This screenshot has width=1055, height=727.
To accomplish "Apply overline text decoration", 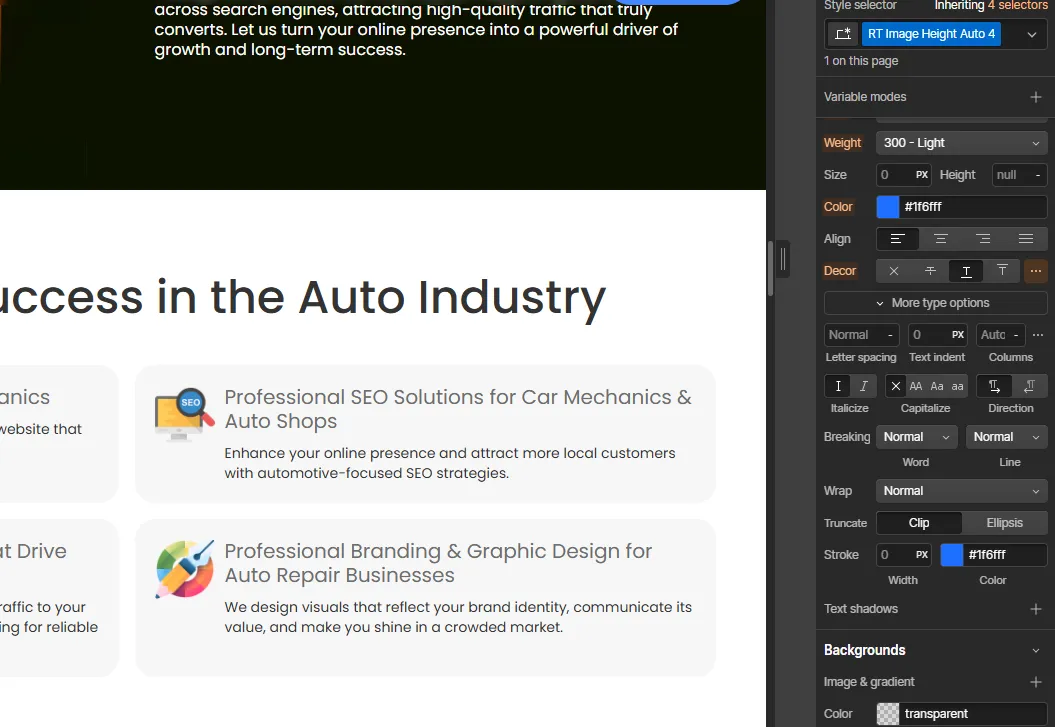I will tap(1002, 271).
